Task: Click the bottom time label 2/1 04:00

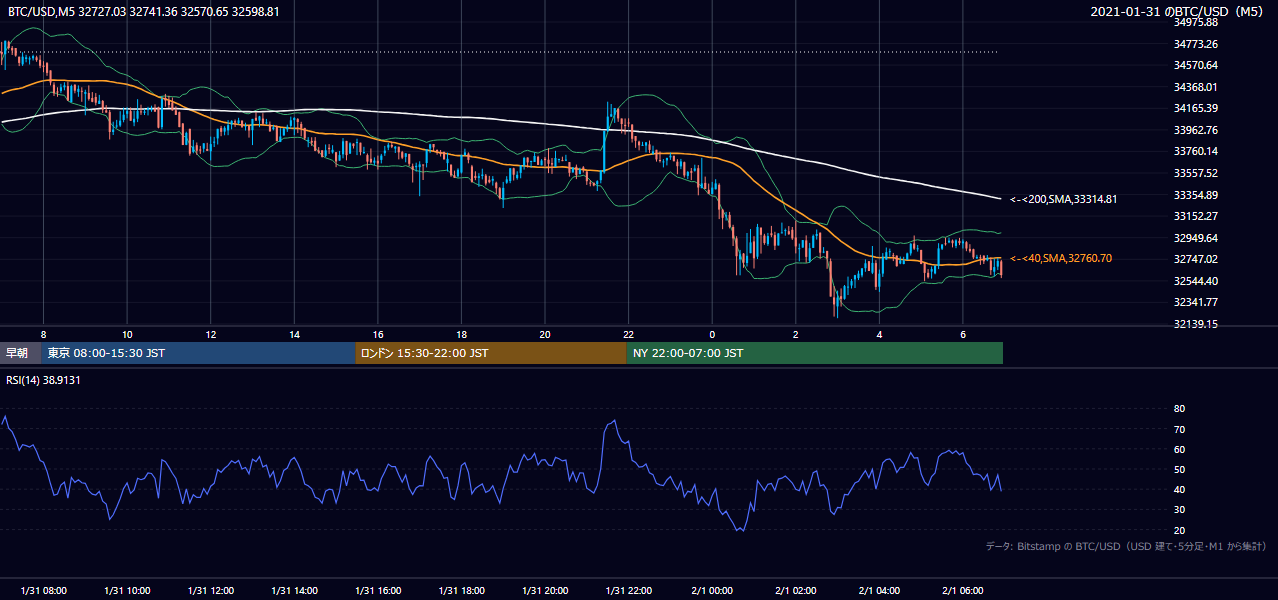Action: coord(879,590)
